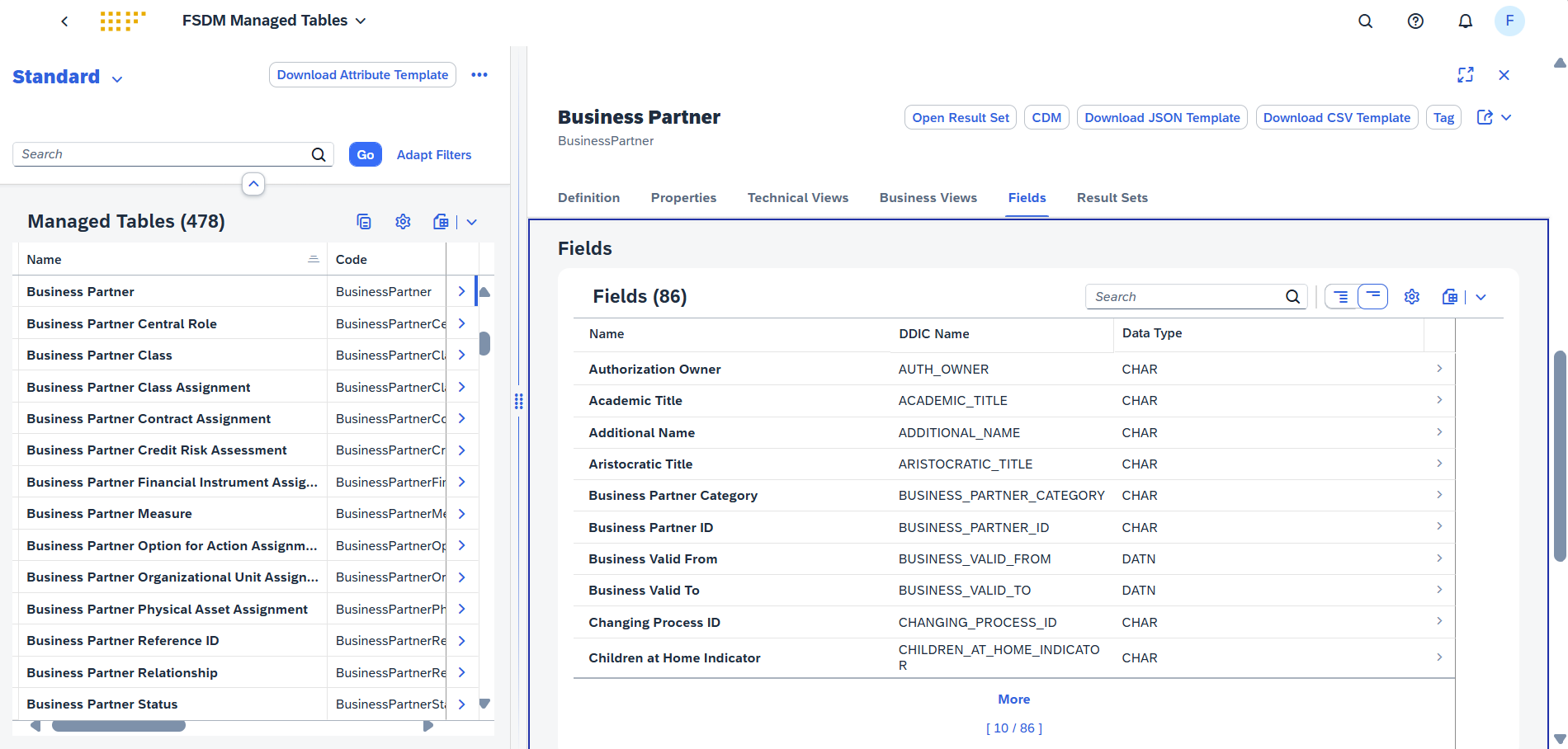Open the settings gear in the Fields panel
1568x749 pixels.
click(1411, 296)
